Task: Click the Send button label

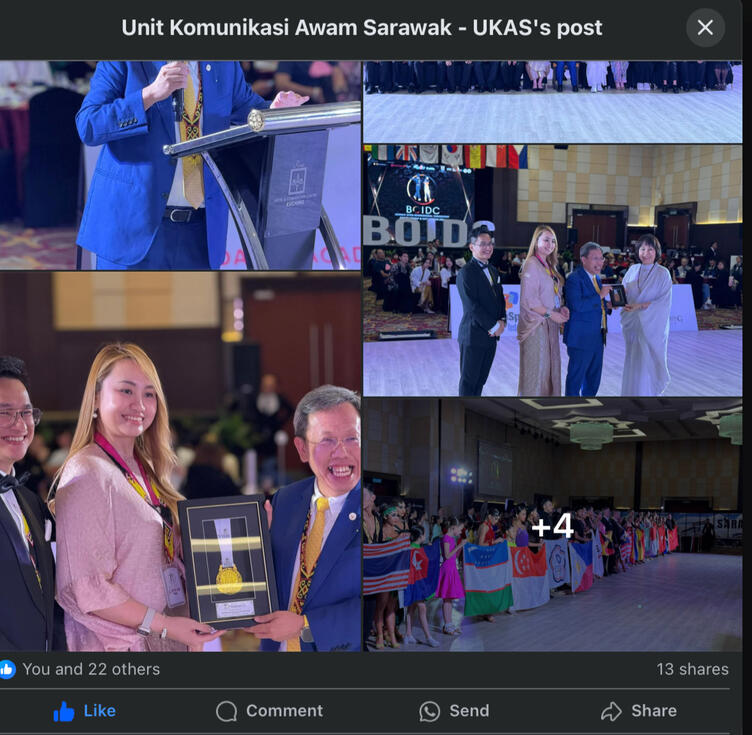Action: click(469, 711)
